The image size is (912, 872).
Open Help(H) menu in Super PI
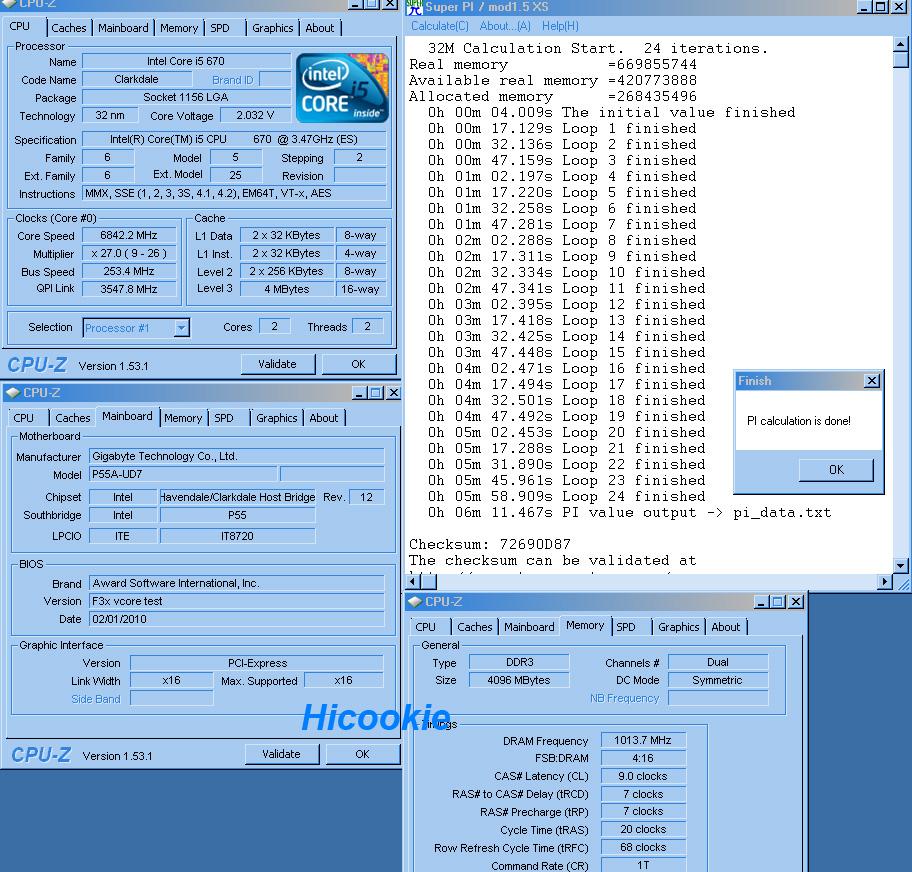point(560,26)
